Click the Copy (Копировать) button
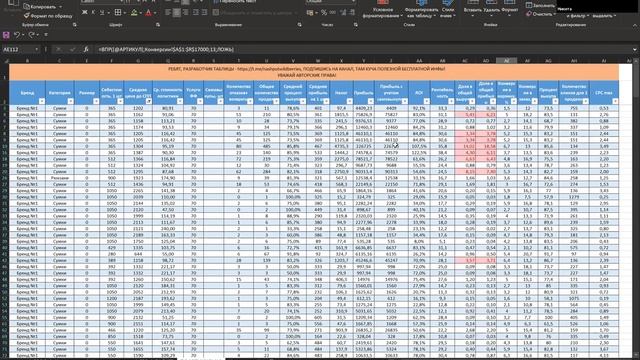Image resolution: width=640 pixels, height=360 pixels. click(x=40, y=7)
